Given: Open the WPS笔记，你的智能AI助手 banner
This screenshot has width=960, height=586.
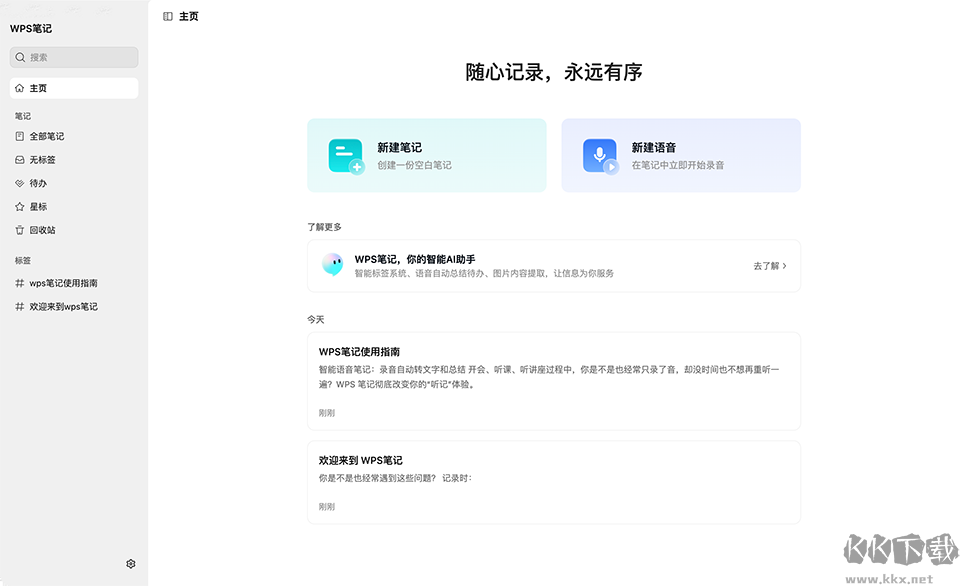Looking at the screenshot, I should click(x=554, y=266).
